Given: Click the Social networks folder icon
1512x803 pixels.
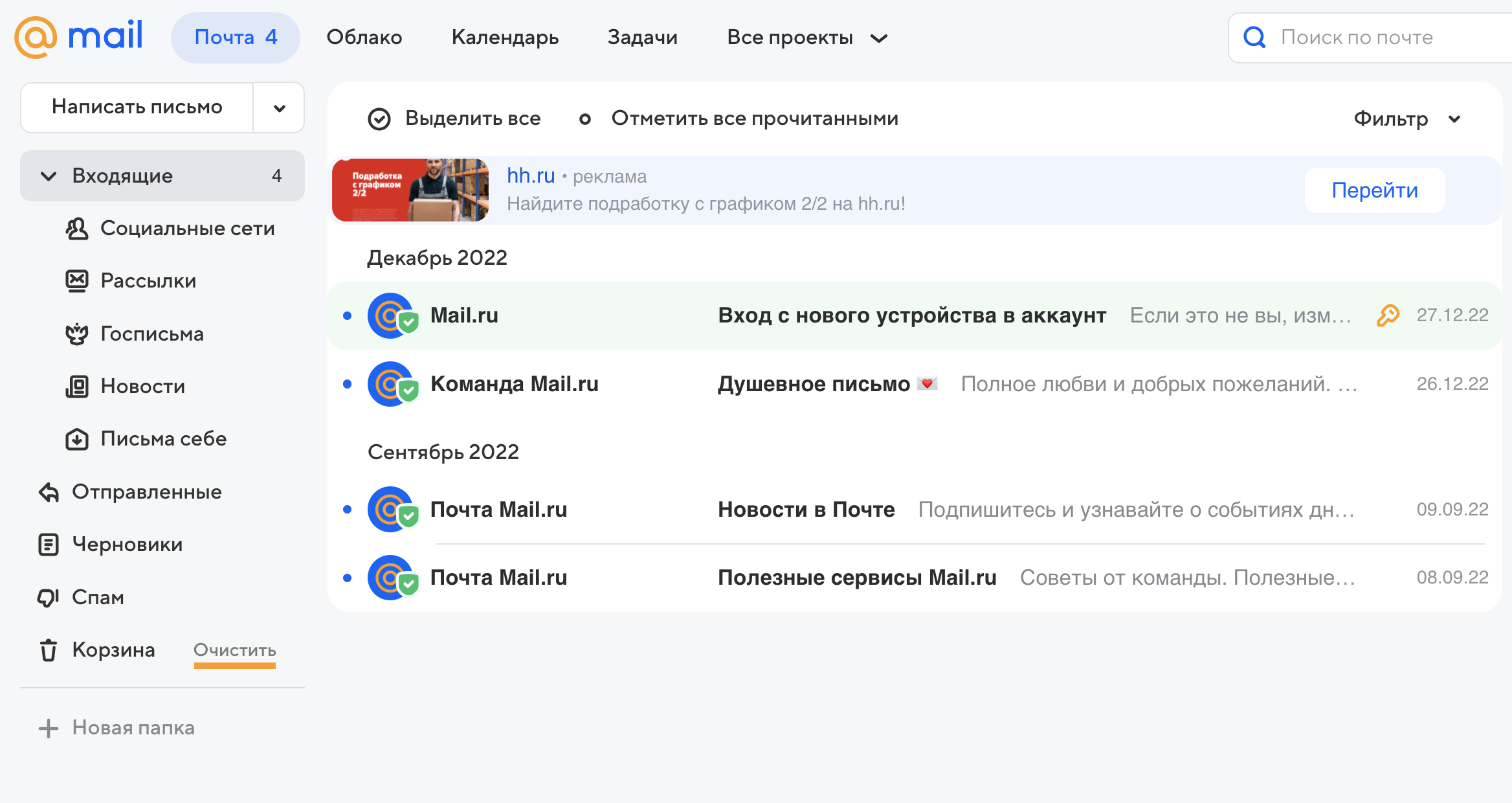Looking at the screenshot, I should pos(77,229).
